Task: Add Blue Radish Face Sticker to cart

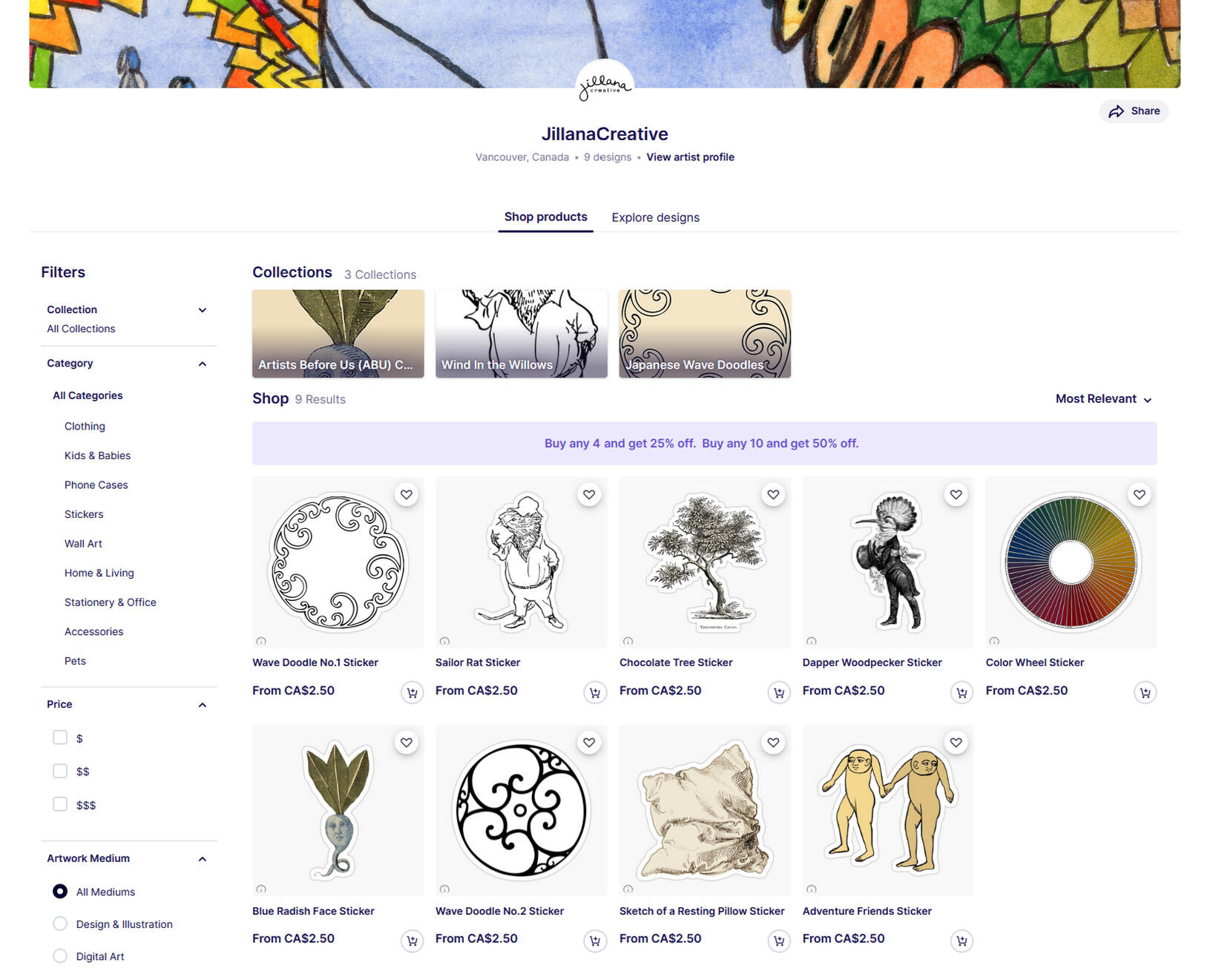Action: pyautogui.click(x=412, y=941)
